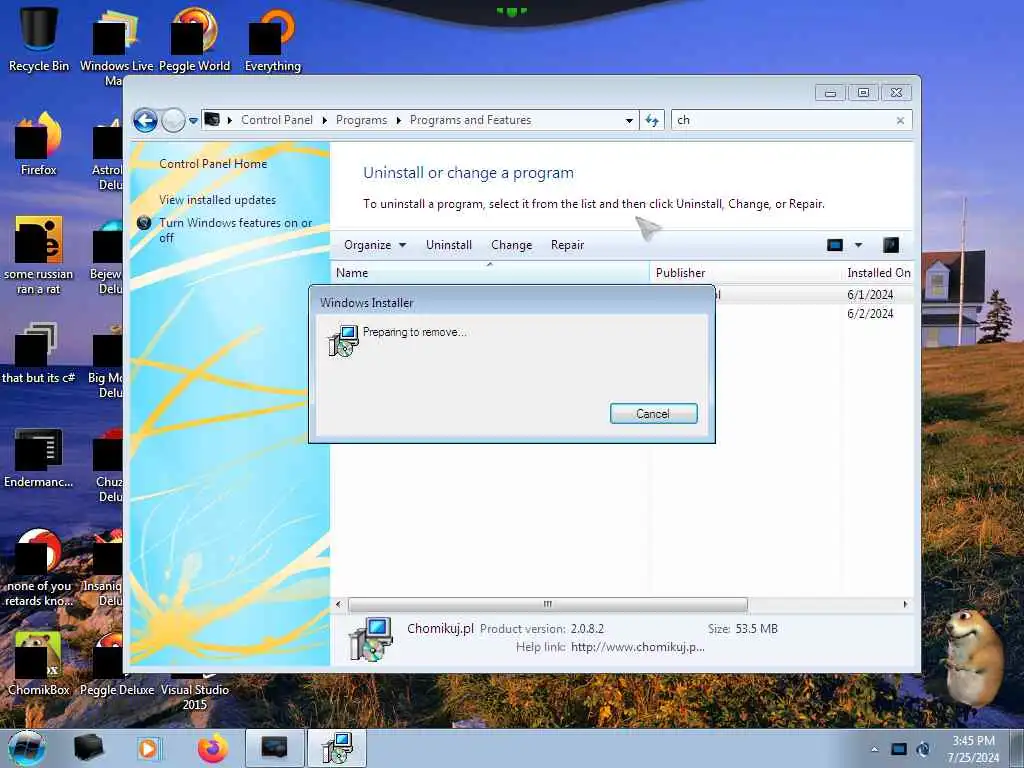Select Windows Live Mail desktop shortcut
The height and width of the screenshot is (768, 1024).
pos(116,38)
